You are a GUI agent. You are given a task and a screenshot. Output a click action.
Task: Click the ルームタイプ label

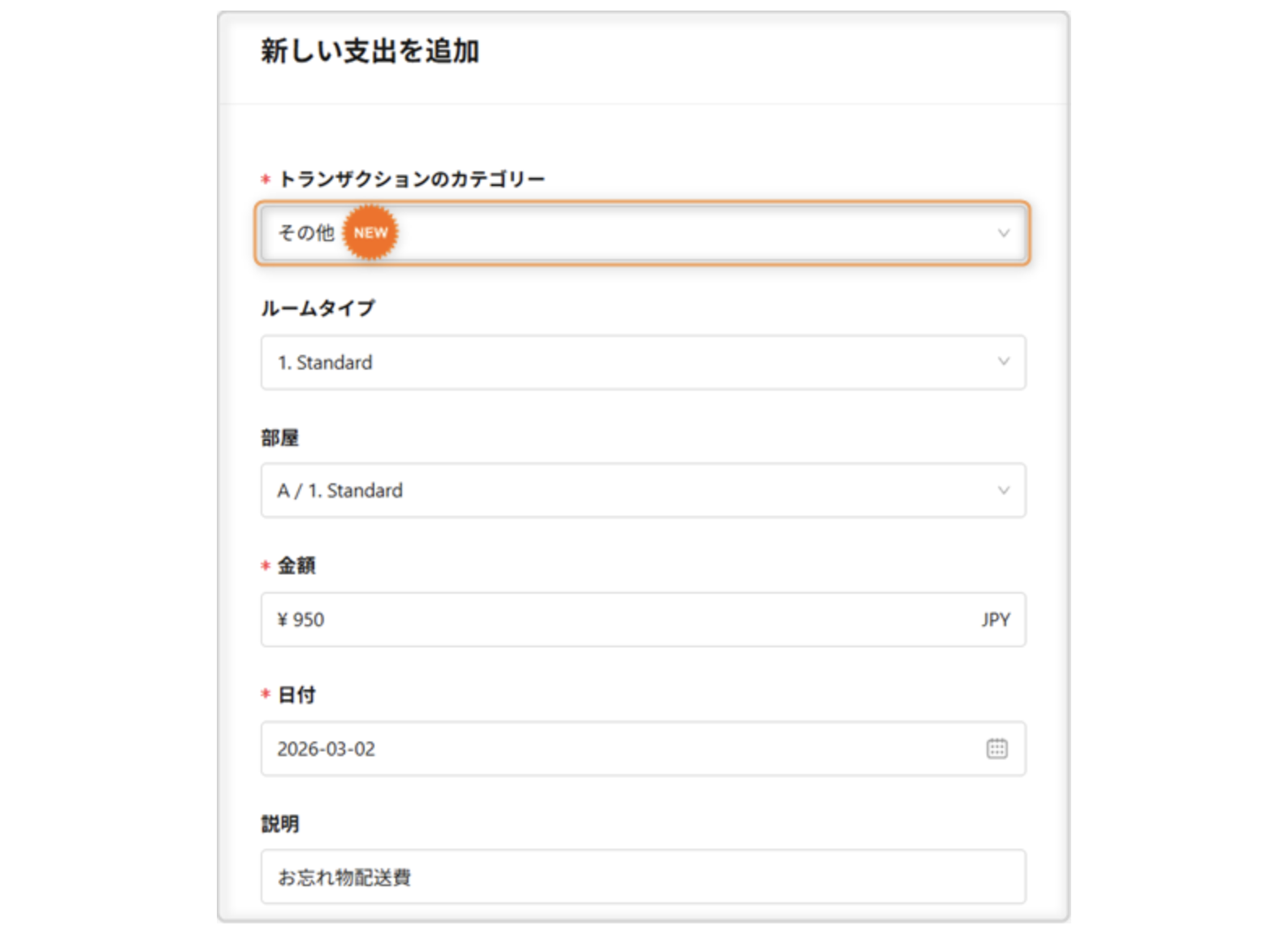coord(317,308)
